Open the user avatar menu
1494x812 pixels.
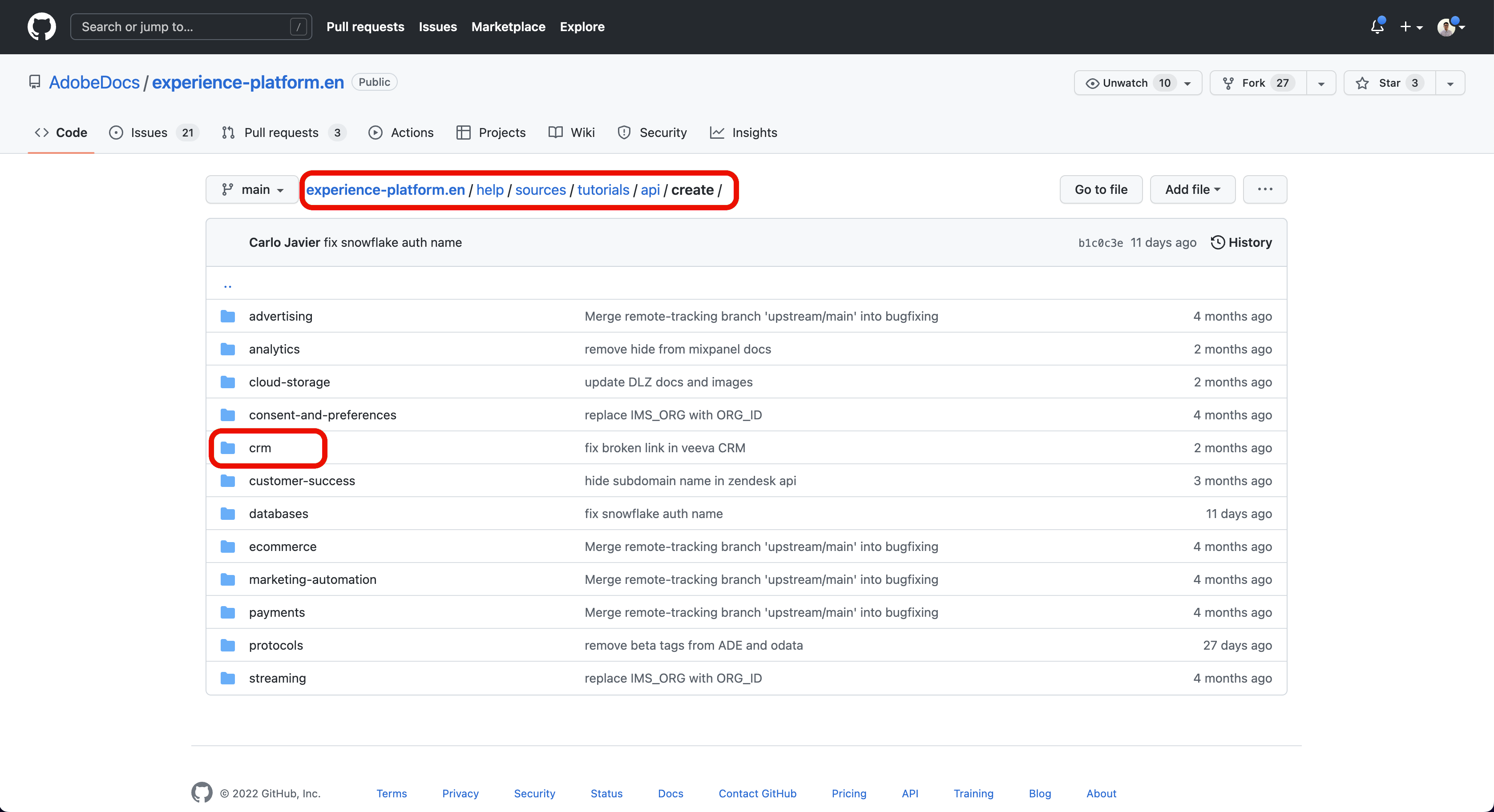(x=1450, y=27)
